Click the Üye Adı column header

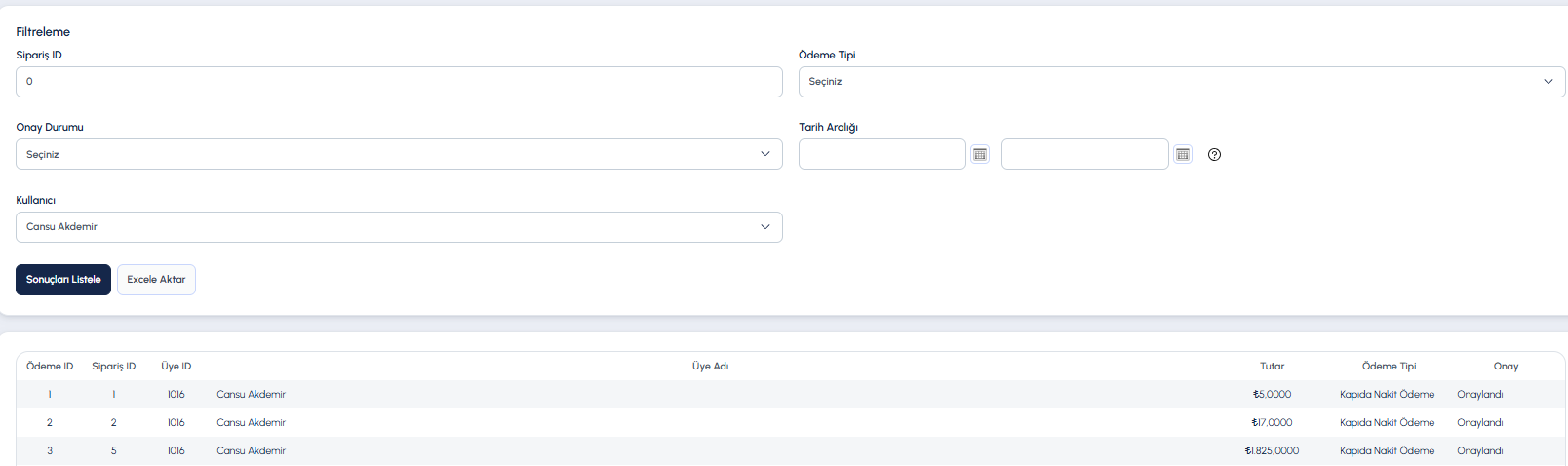[711, 367]
